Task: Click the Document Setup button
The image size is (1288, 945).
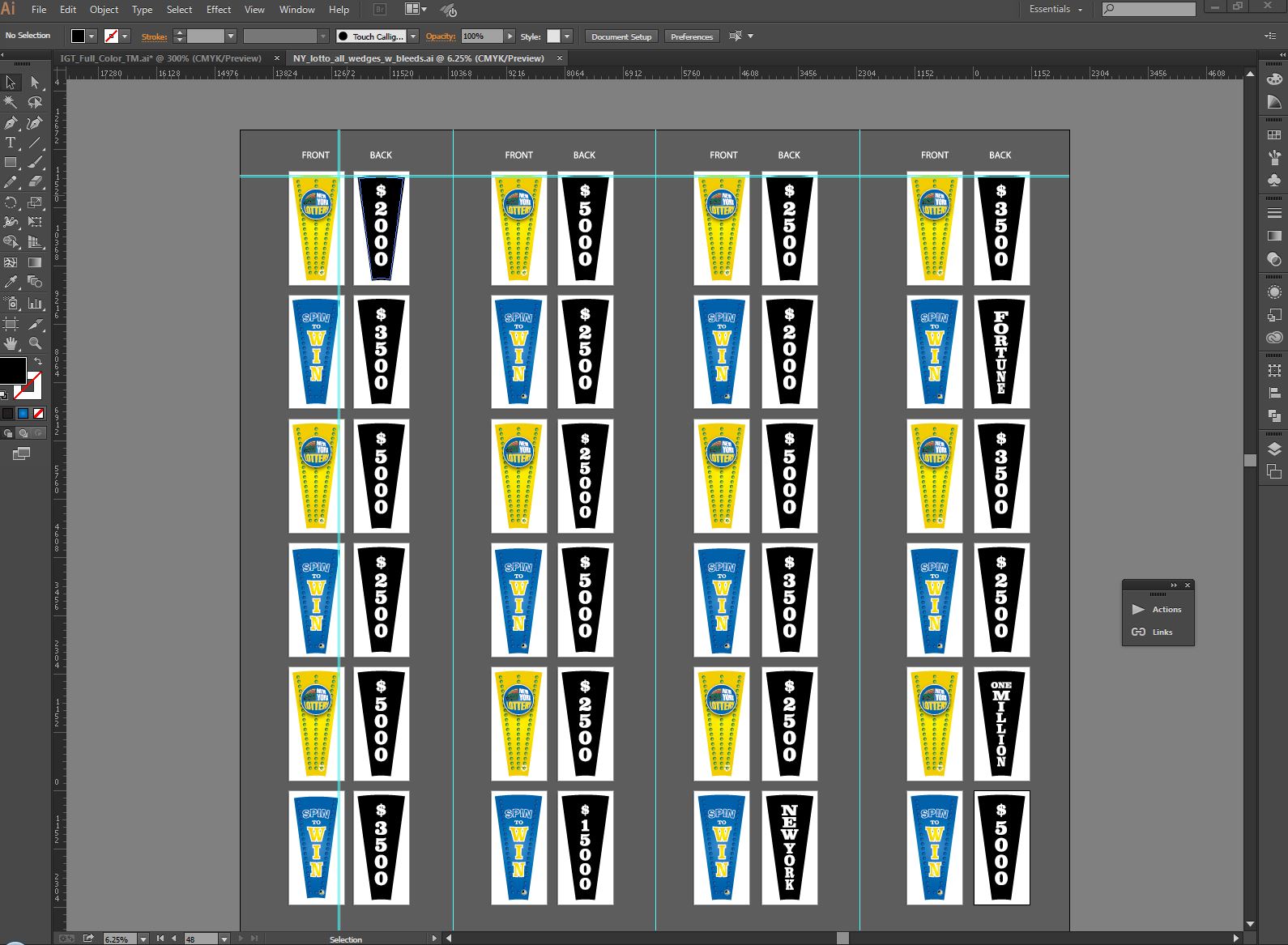Action: [x=621, y=36]
